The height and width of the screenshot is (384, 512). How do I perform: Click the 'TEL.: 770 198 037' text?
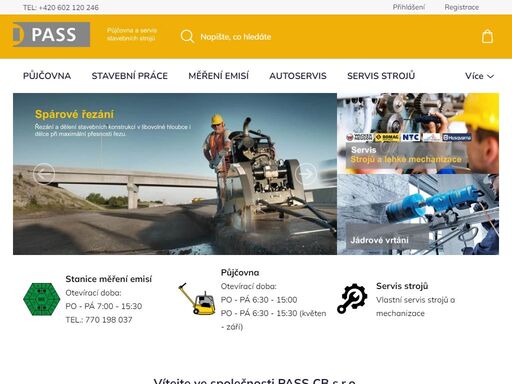pos(99,320)
